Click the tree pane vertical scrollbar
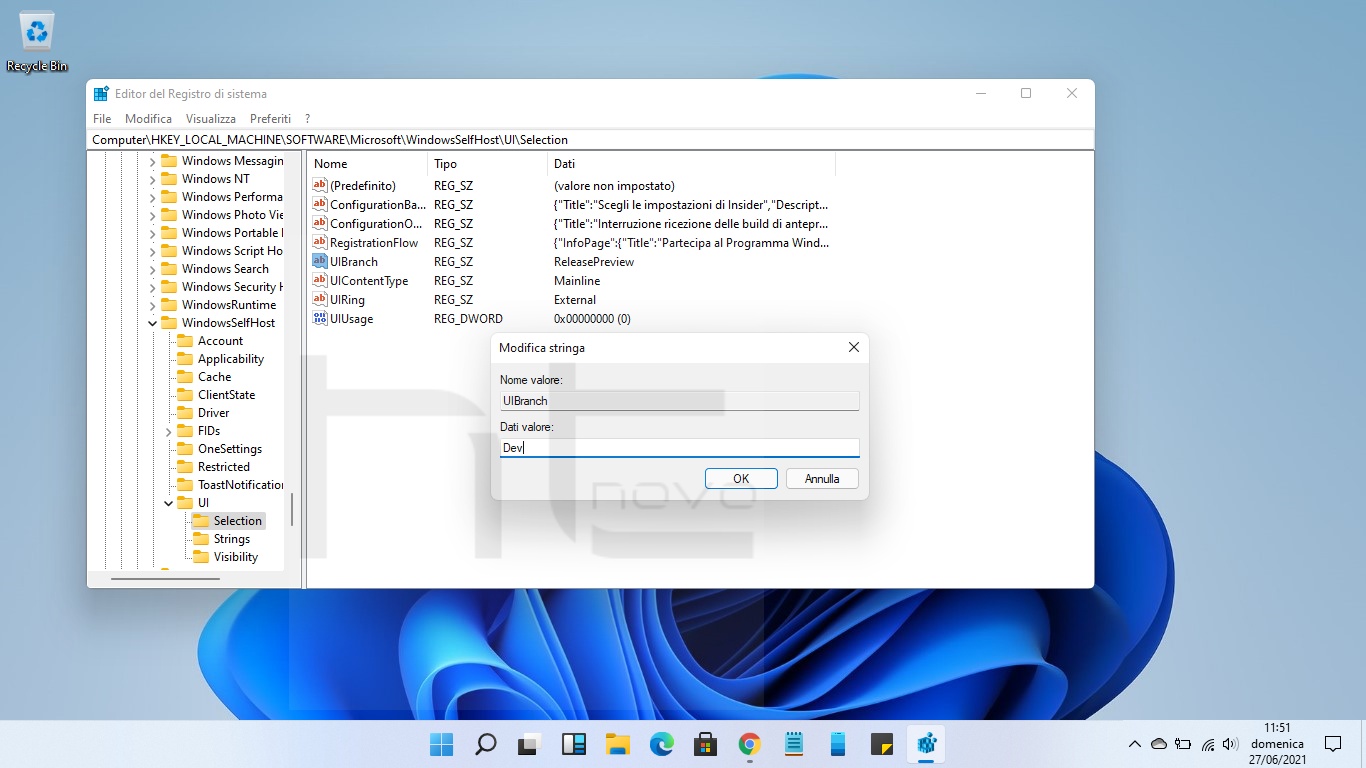The height and width of the screenshot is (768, 1366). click(292, 510)
